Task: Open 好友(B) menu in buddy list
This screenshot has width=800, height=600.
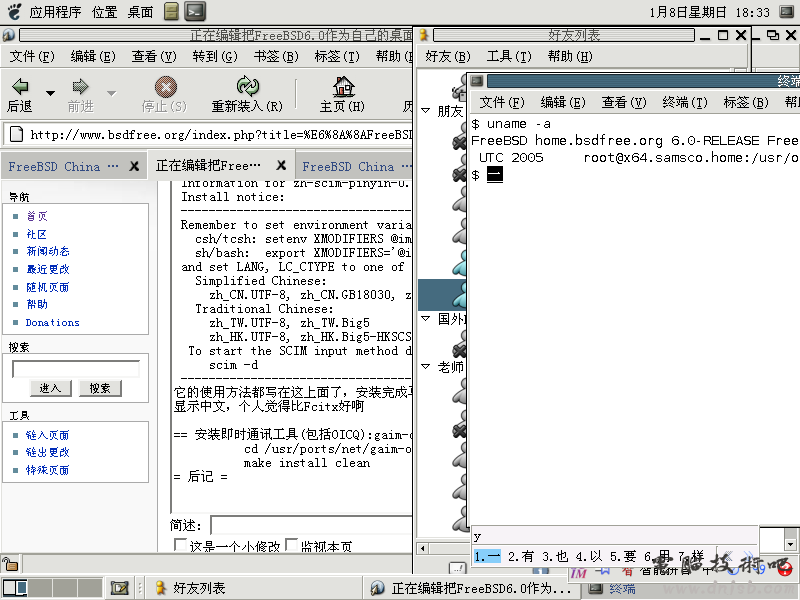Action: (x=447, y=56)
